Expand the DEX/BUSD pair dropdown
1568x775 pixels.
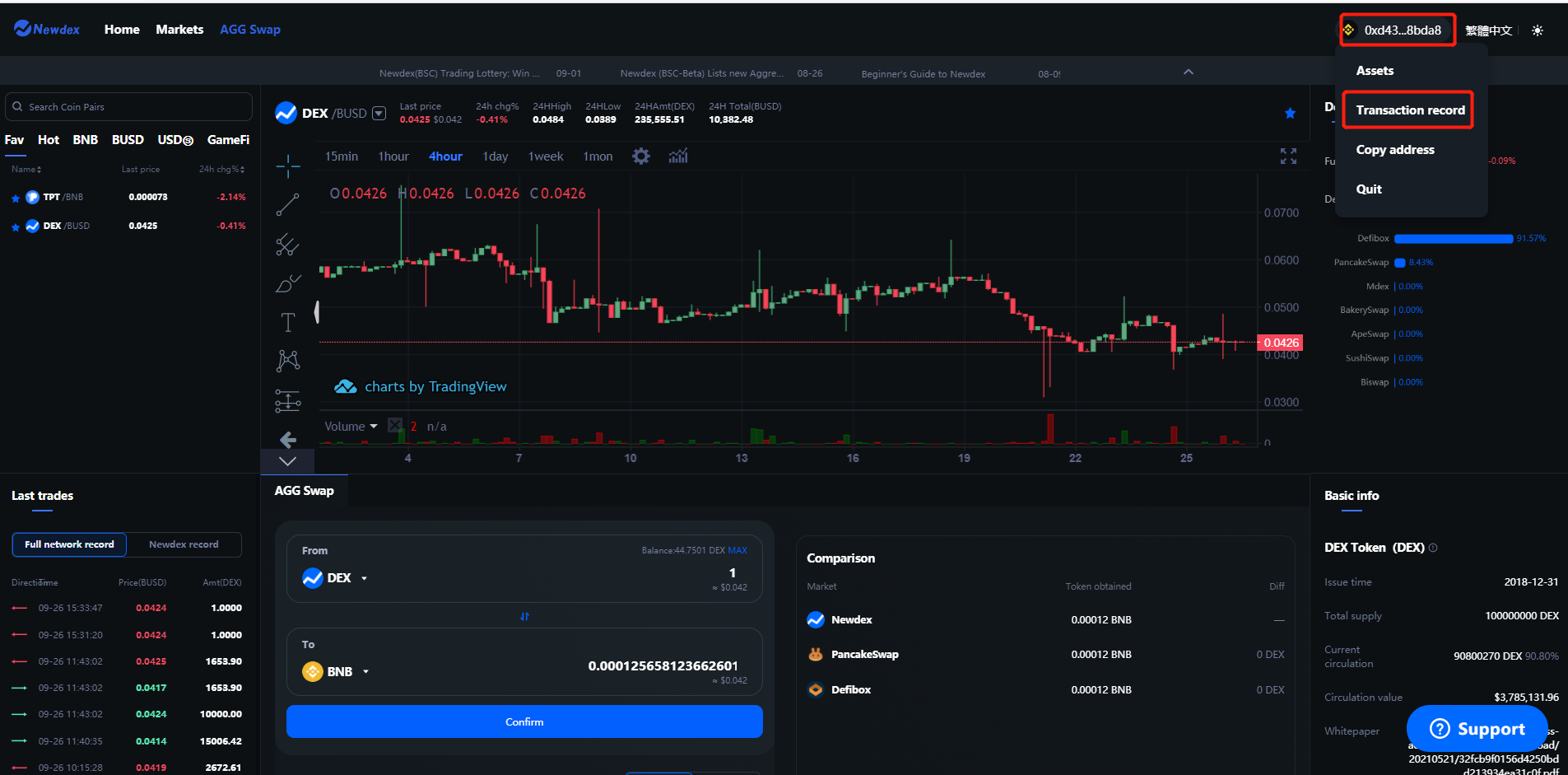[x=379, y=114]
